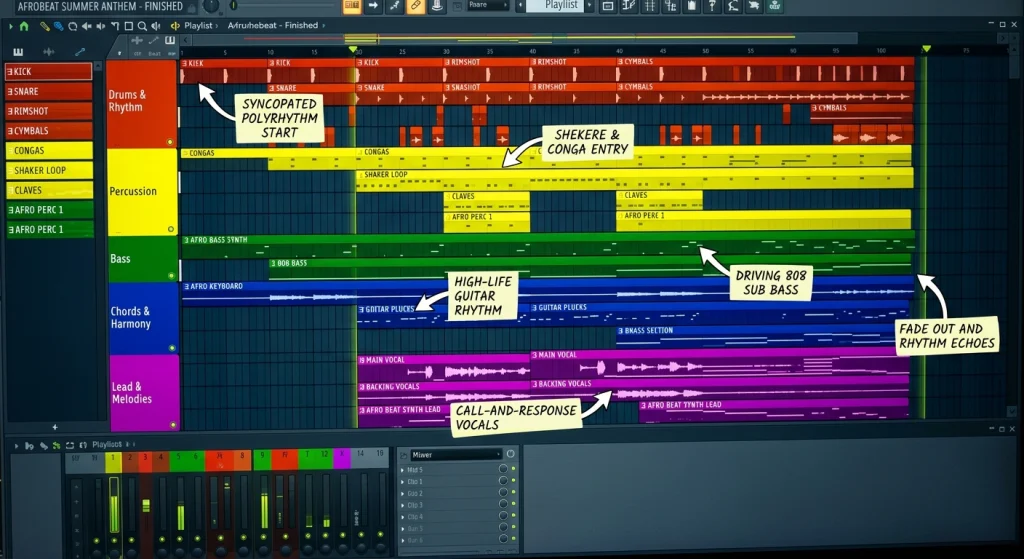Click the clipboard icon in top toolbar
This screenshot has width=1024, height=559.
(692, 6)
